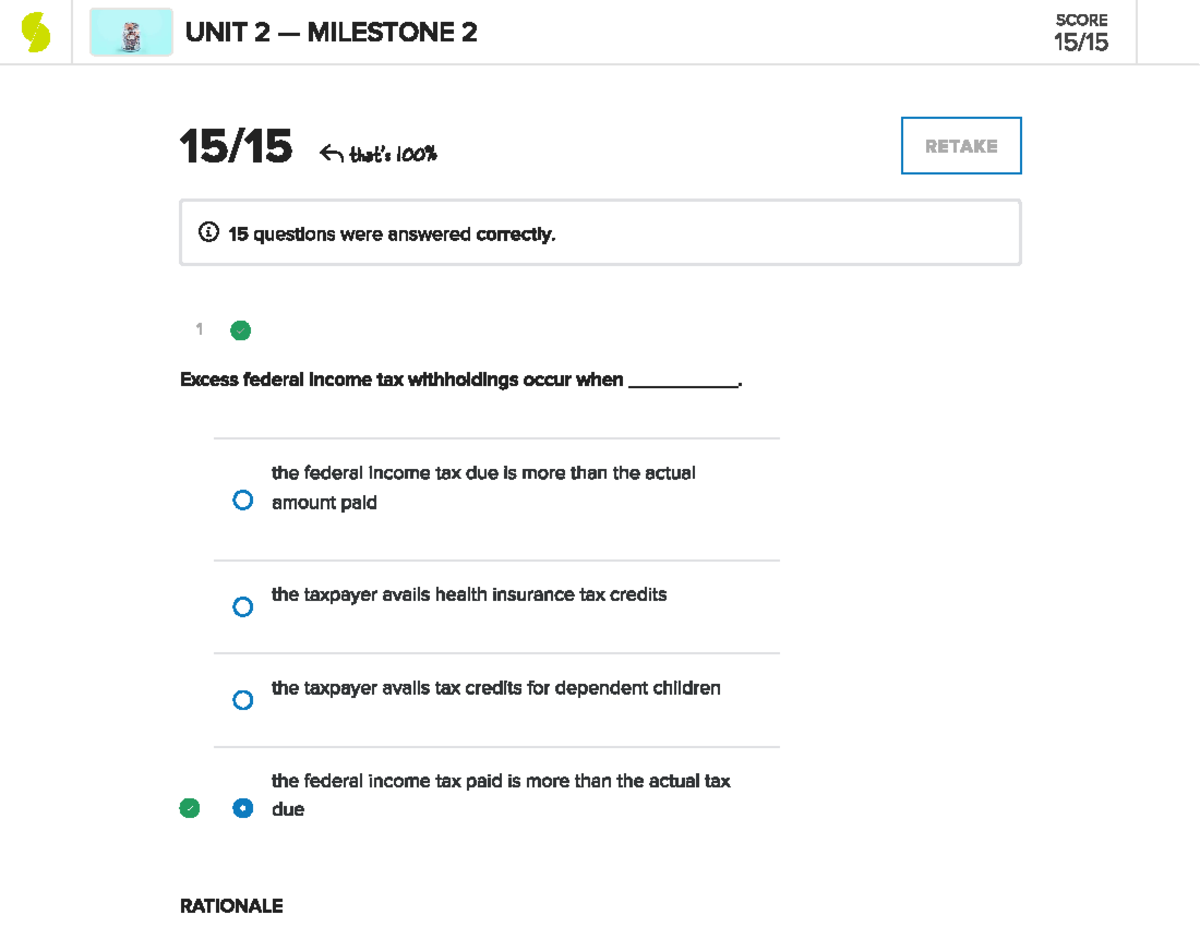Click the RATIONALE heading

coord(231,905)
